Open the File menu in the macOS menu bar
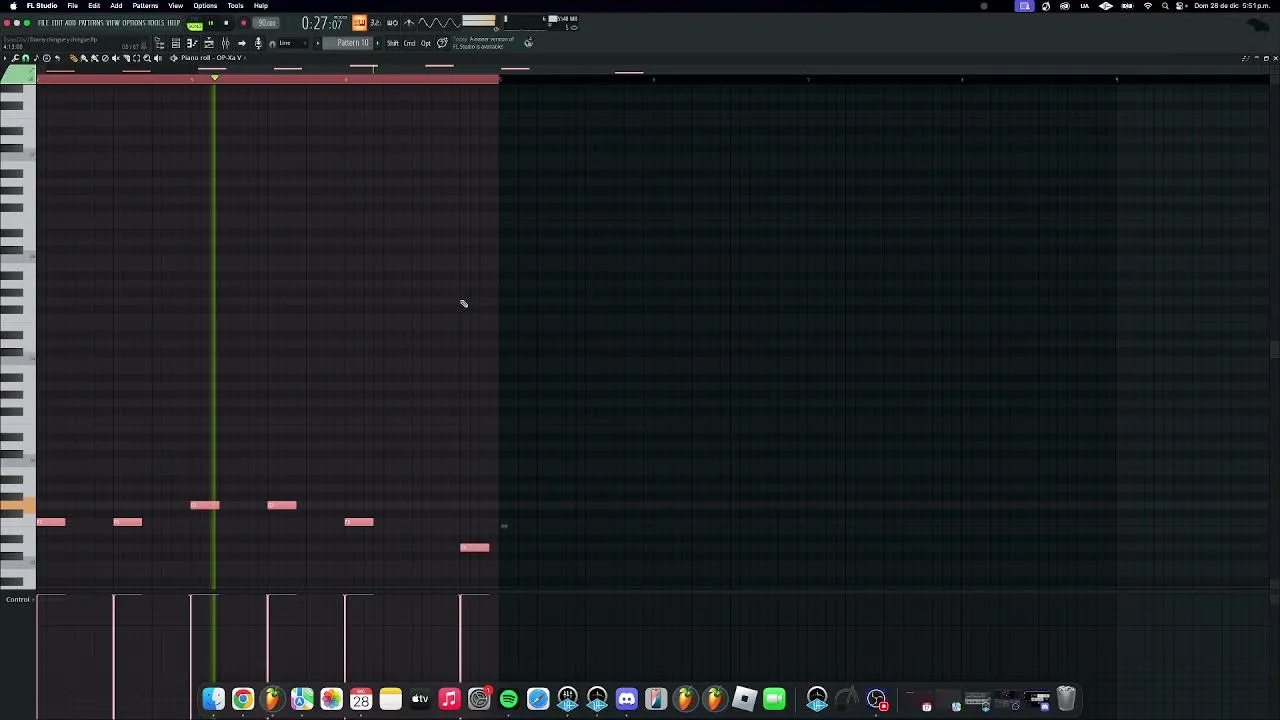This screenshot has width=1280, height=720. [72, 6]
